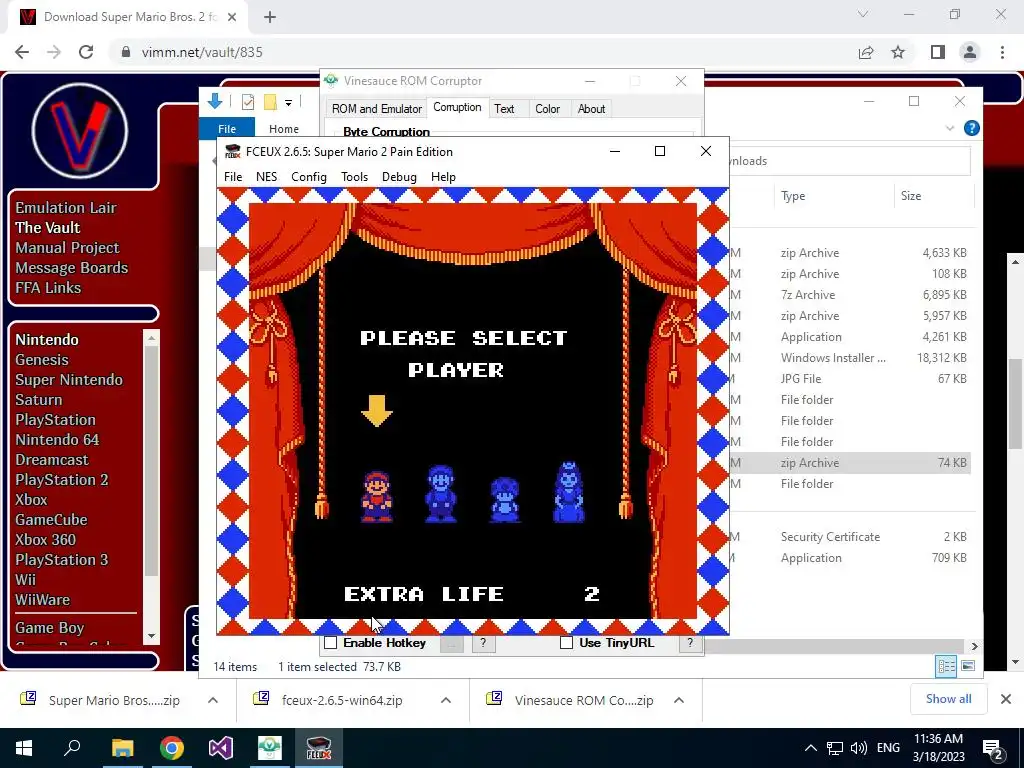Open the File tab in File Explorer
Image resolution: width=1024 pixels, height=768 pixels.
(227, 129)
